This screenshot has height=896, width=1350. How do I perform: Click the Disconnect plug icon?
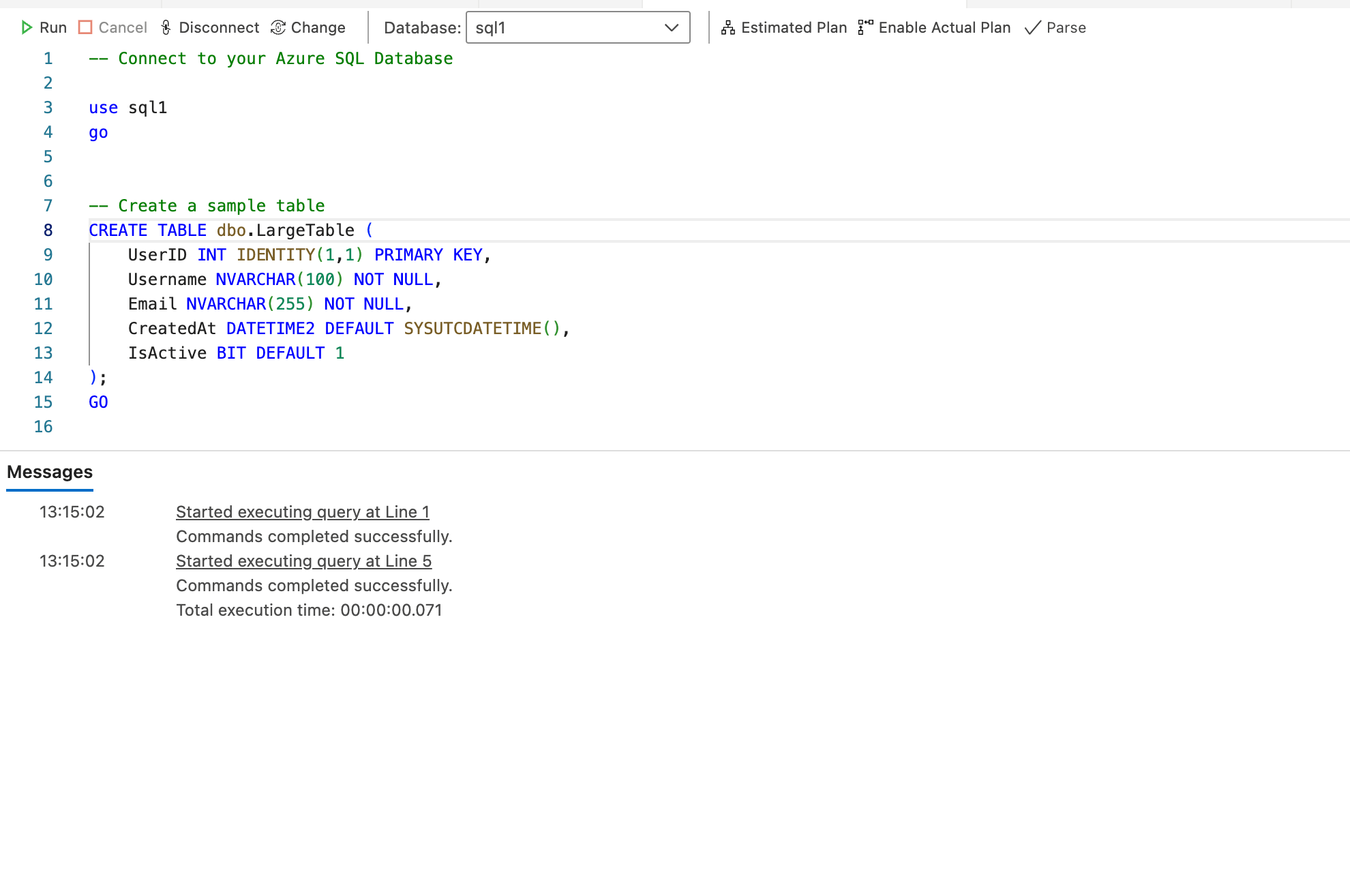(x=166, y=27)
